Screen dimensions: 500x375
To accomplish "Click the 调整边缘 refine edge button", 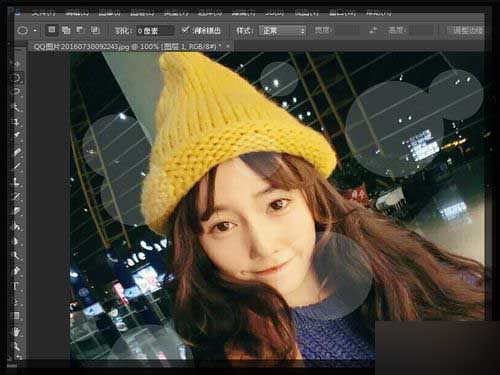I will pyautogui.click(x=467, y=31).
